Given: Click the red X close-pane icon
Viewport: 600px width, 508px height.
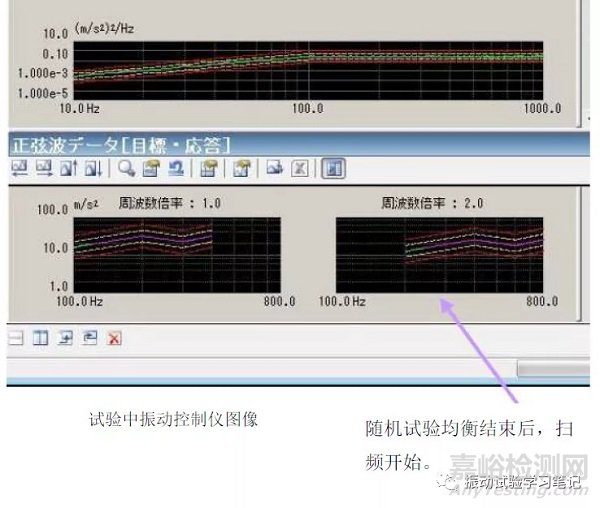Looking at the screenshot, I should point(114,338).
